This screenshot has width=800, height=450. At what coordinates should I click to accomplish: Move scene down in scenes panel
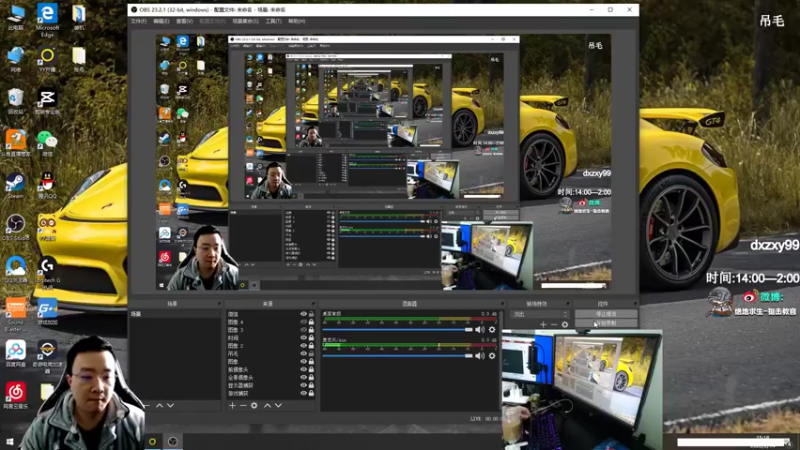pos(170,406)
